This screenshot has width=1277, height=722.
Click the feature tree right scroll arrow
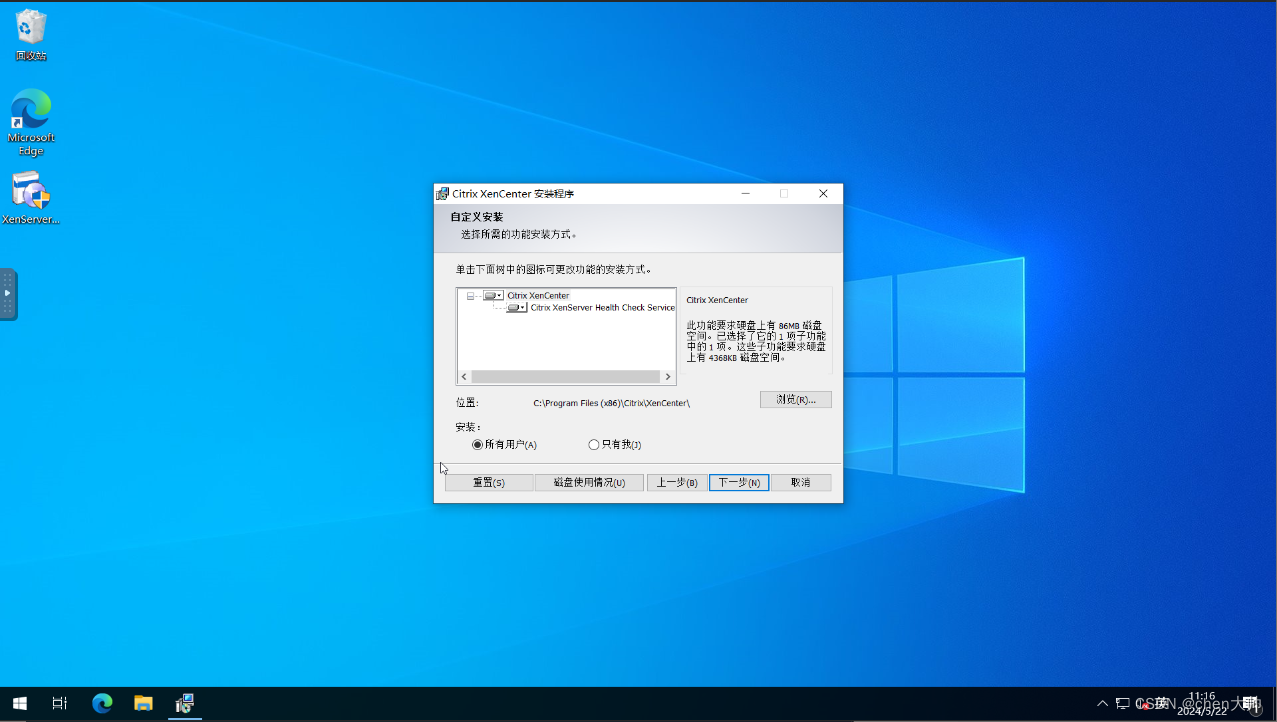click(x=668, y=377)
